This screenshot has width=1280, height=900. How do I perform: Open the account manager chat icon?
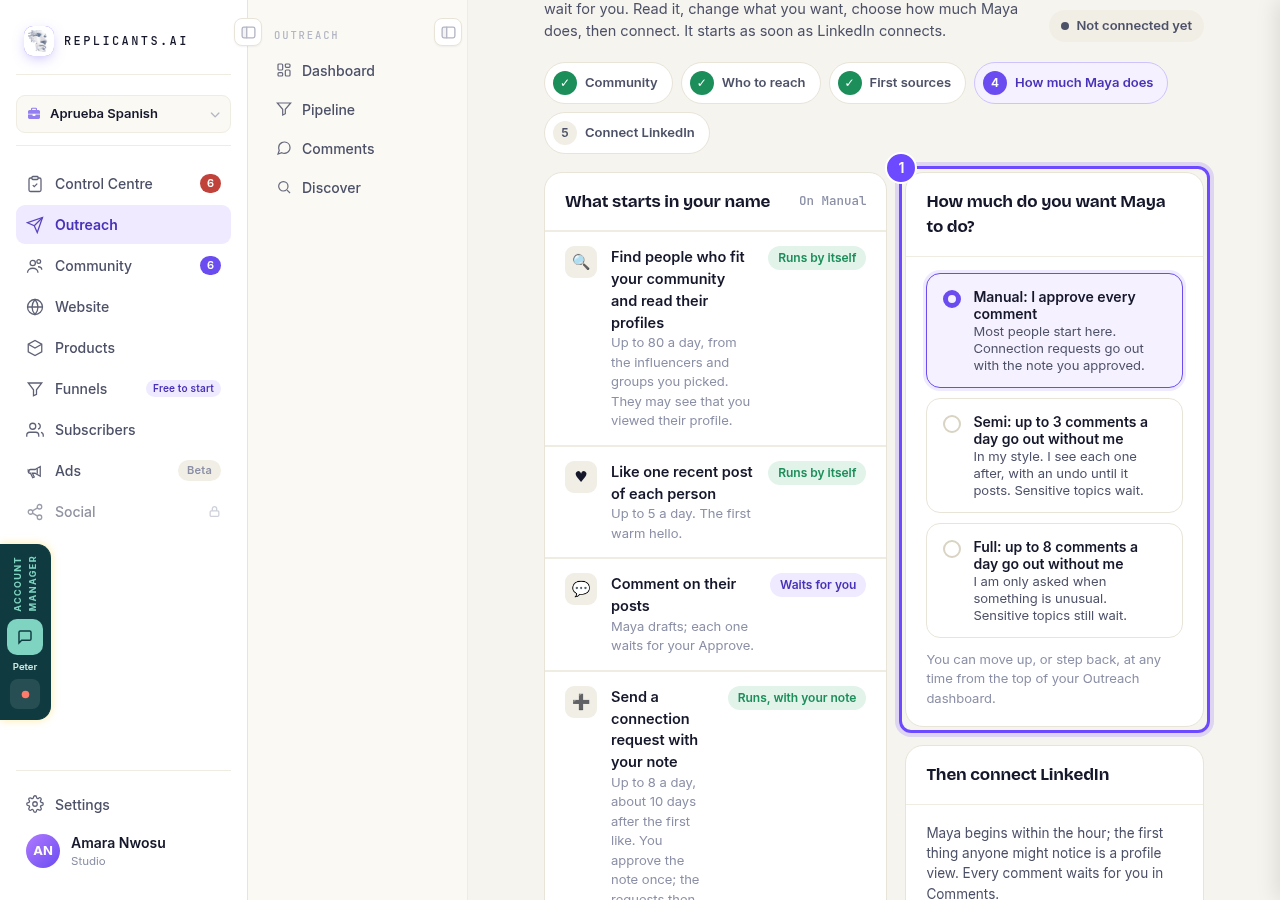pyautogui.click(x=25, y=637)
